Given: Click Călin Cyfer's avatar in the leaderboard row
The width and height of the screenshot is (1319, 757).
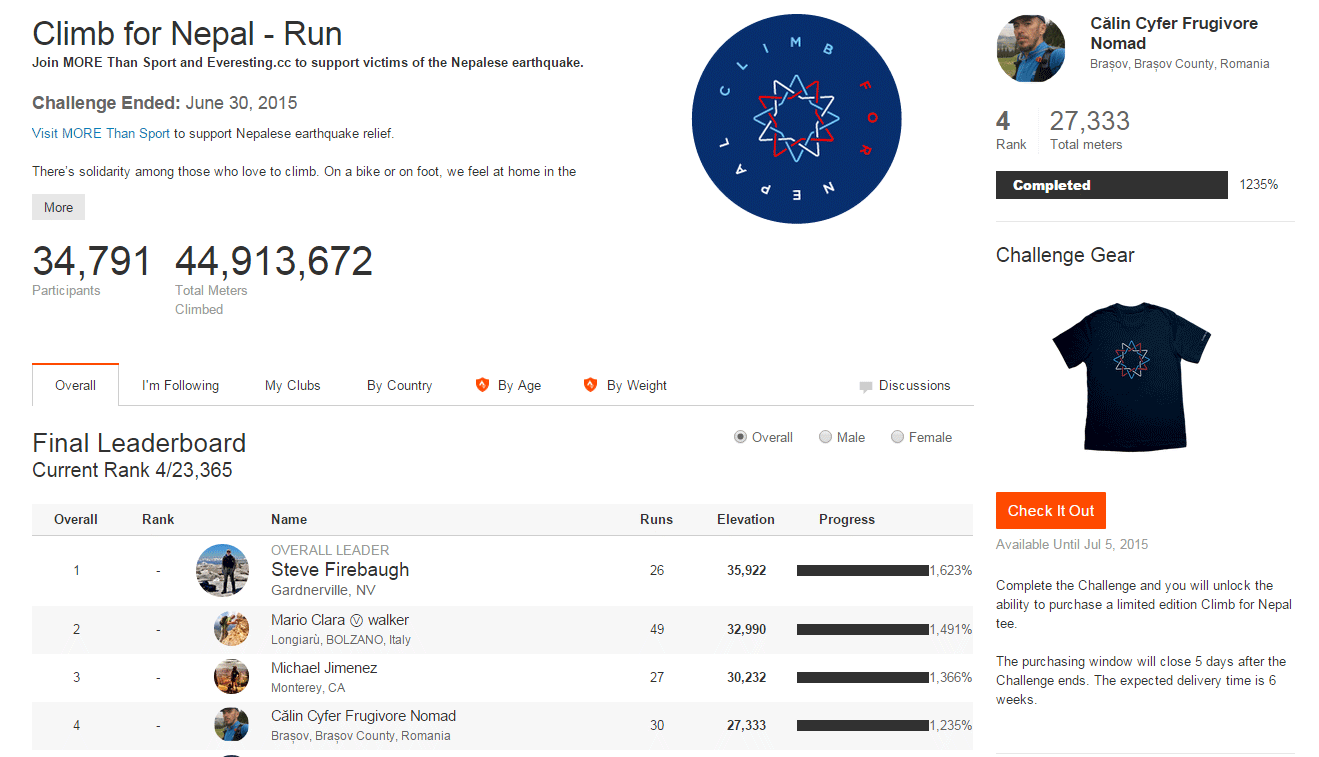Looking at the screenshot, I should coord(231,725).
